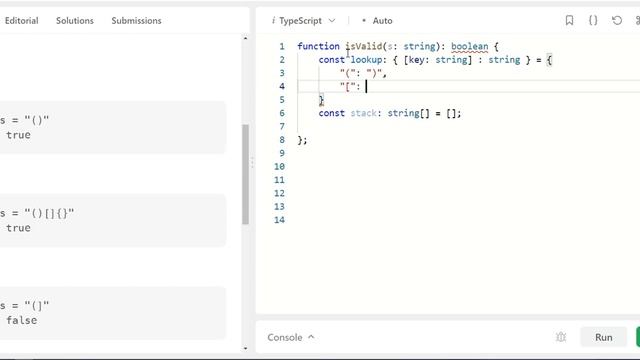Screen dimensions: 640x360
Task: Click the "isValid" function name
Action: click(x=364, y=47)
